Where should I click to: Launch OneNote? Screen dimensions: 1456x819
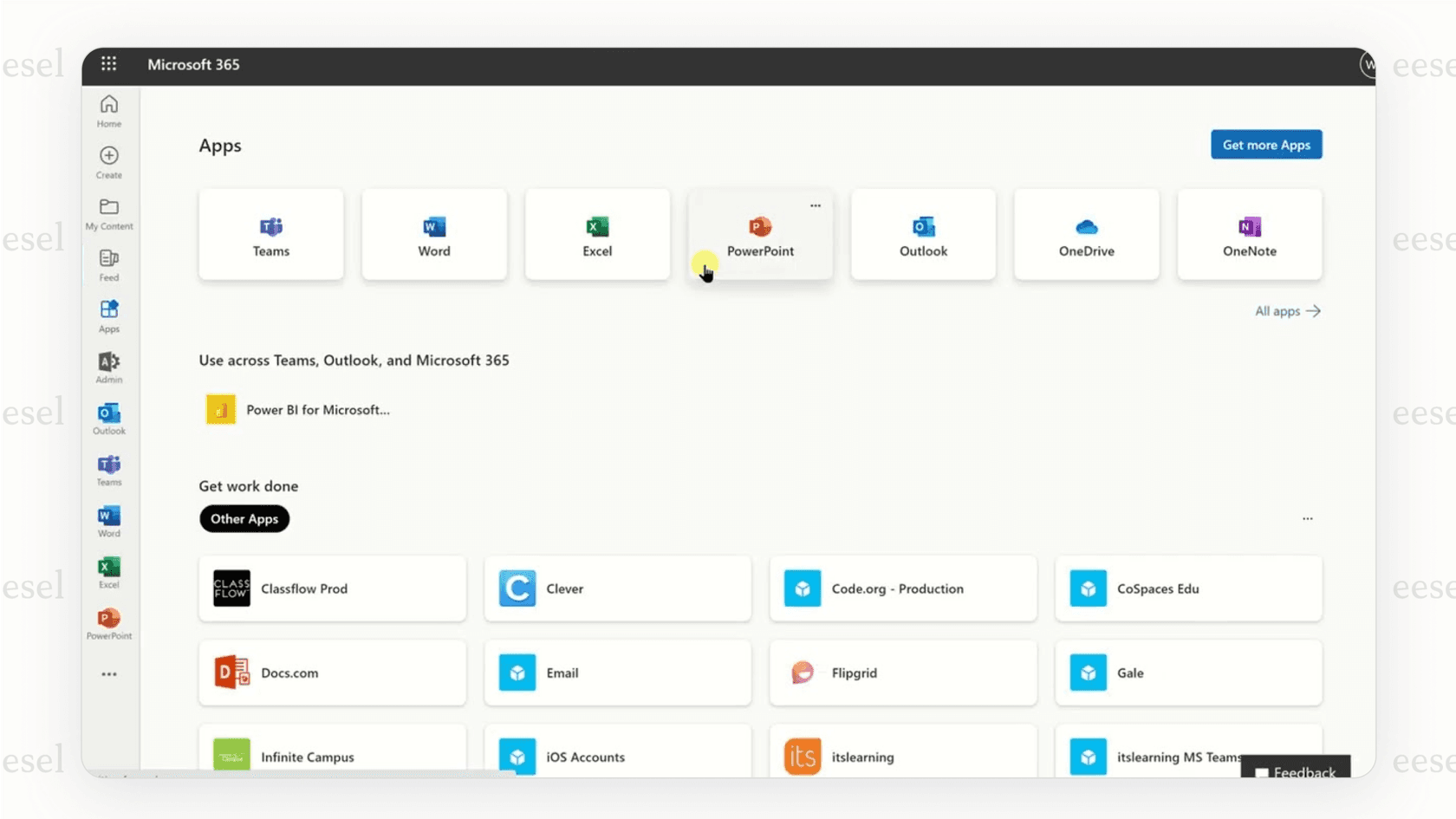pyautogui.click(x=1249, y=234)
